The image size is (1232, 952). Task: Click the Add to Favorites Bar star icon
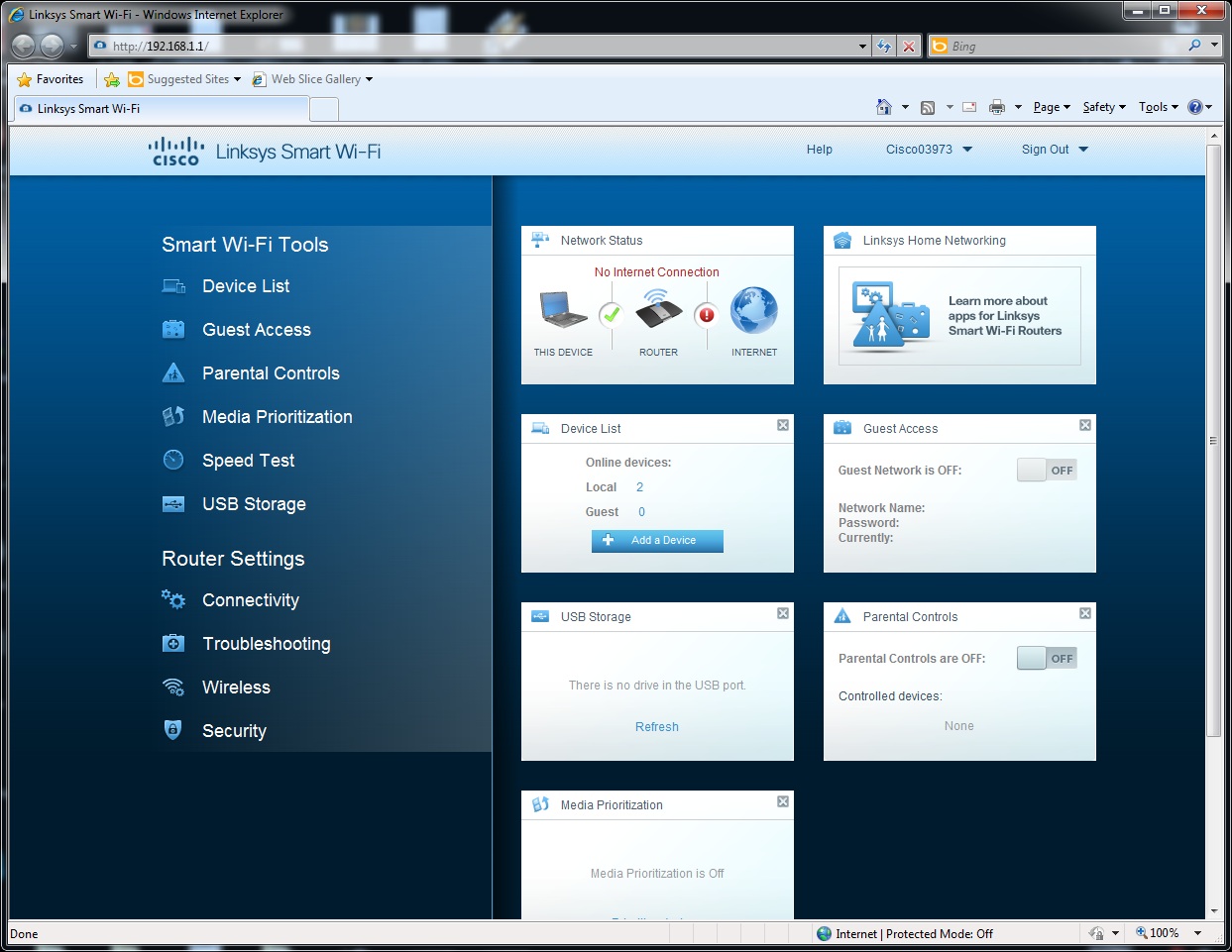(112, 79)
